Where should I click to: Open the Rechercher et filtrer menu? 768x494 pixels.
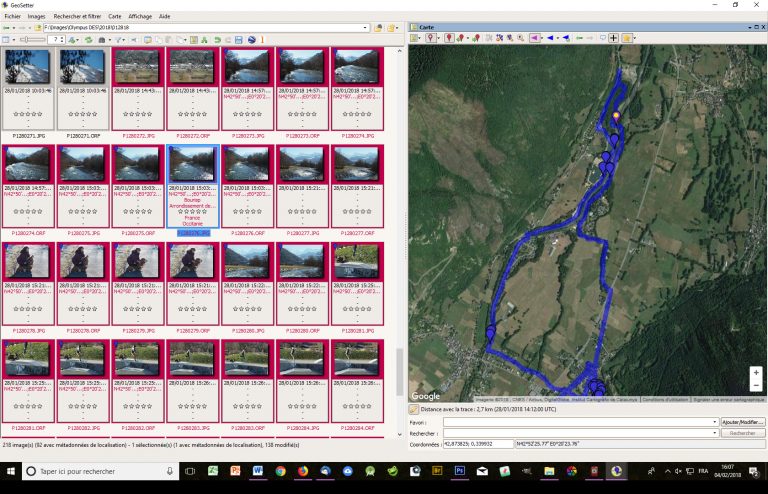(x=78, y=17)
